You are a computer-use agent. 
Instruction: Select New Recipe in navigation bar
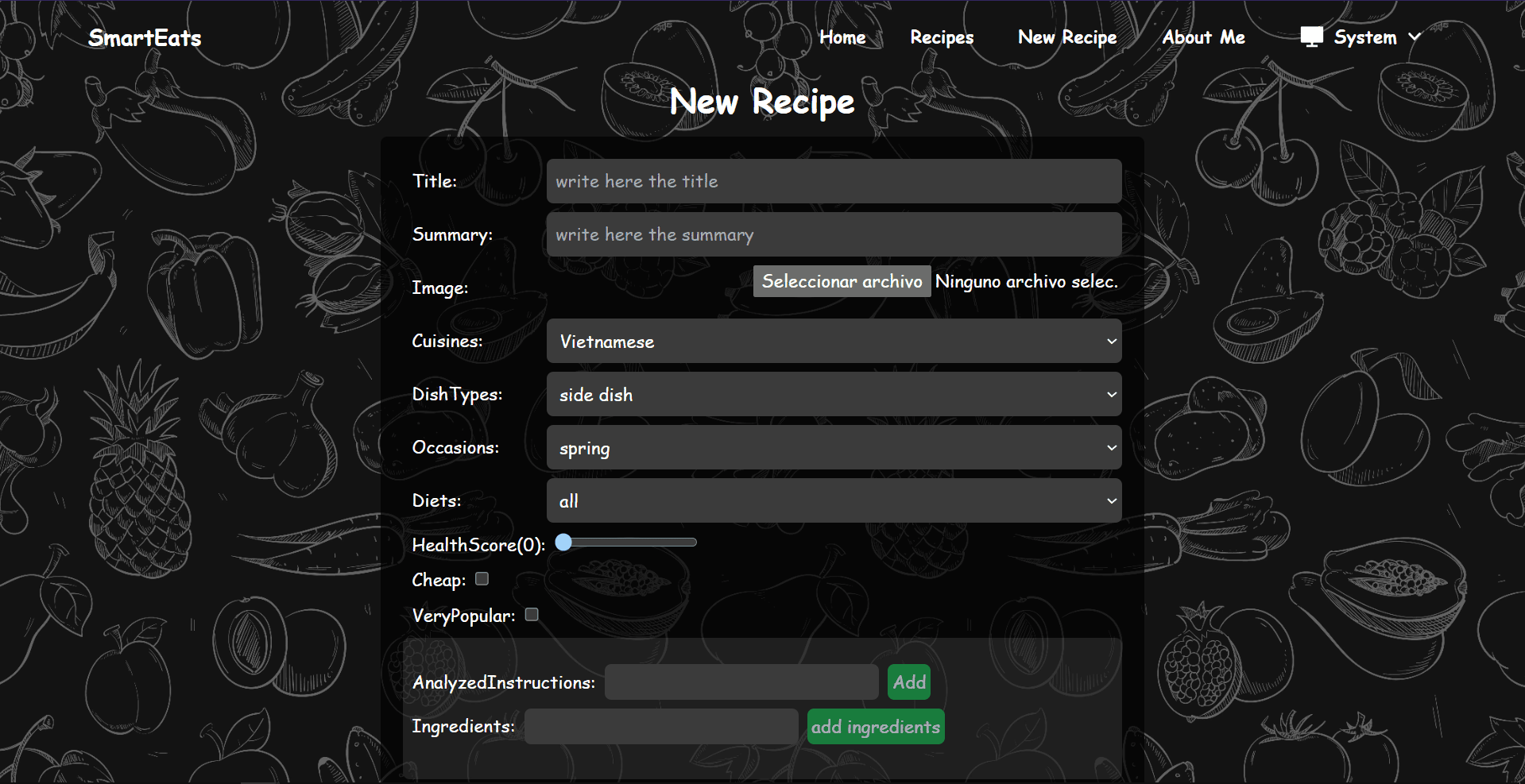pos(1067,37)
